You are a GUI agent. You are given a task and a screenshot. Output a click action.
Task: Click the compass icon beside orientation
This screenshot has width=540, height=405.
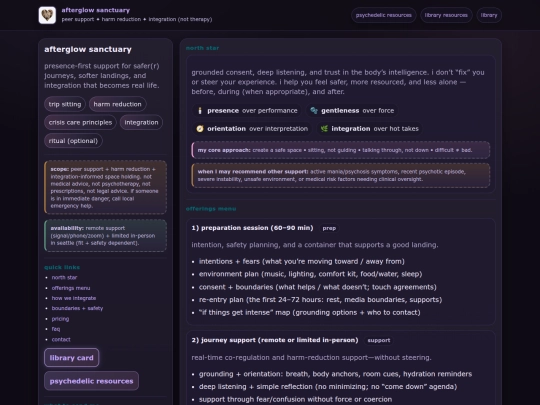(200, 129)
